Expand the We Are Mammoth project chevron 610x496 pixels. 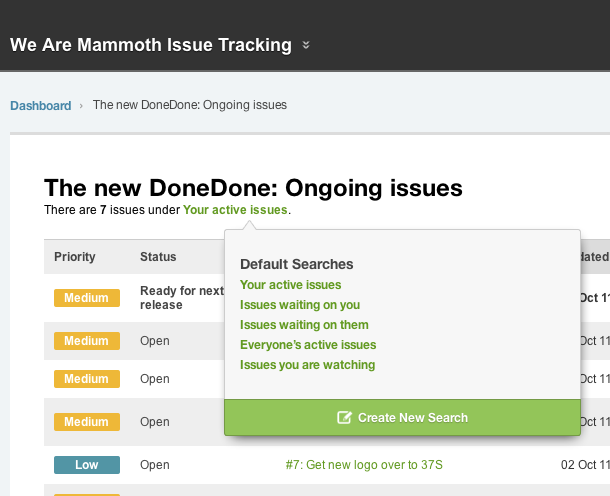click(x=306, y=45)
